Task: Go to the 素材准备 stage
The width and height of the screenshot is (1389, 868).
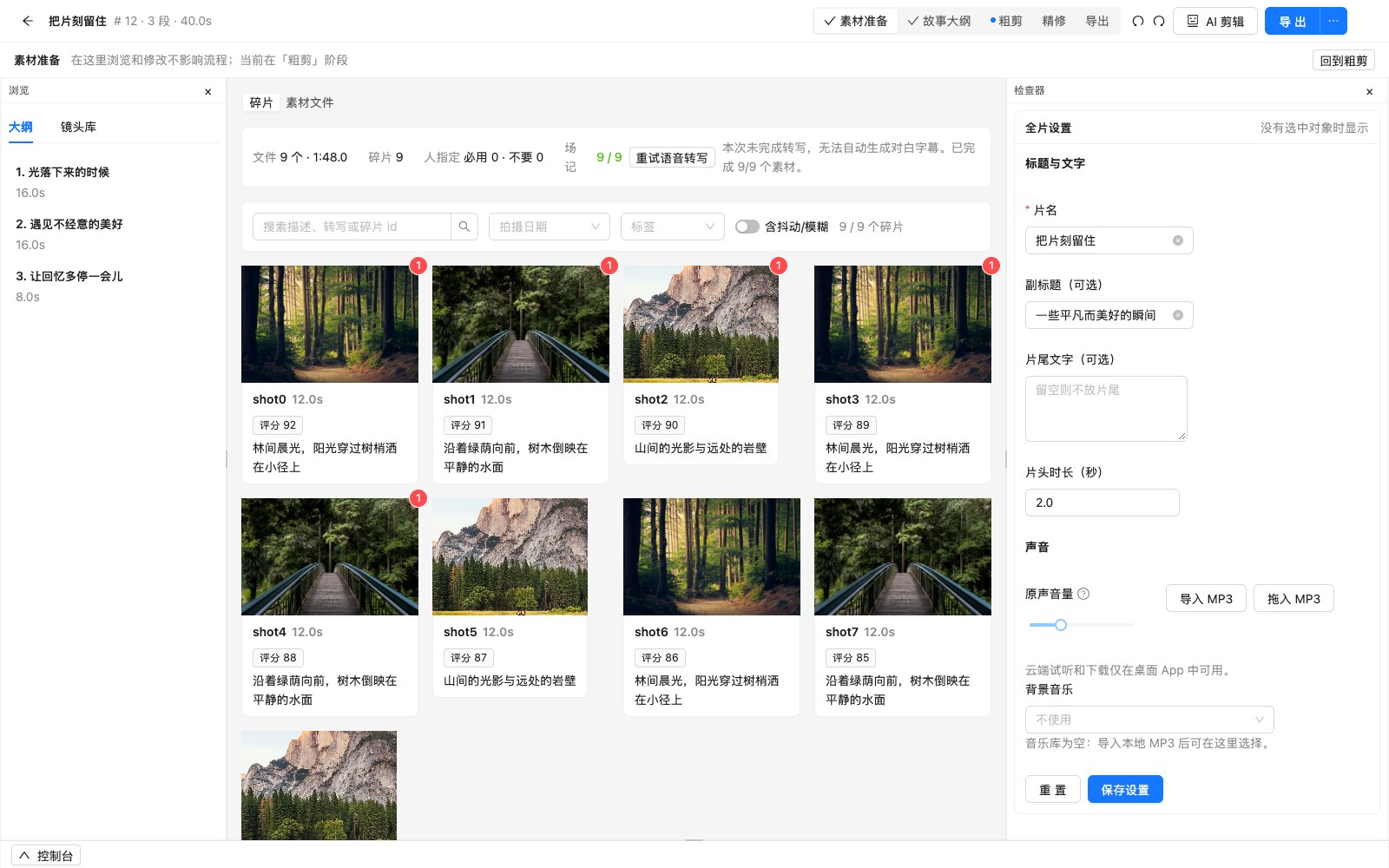Action: tap(856, 21)
